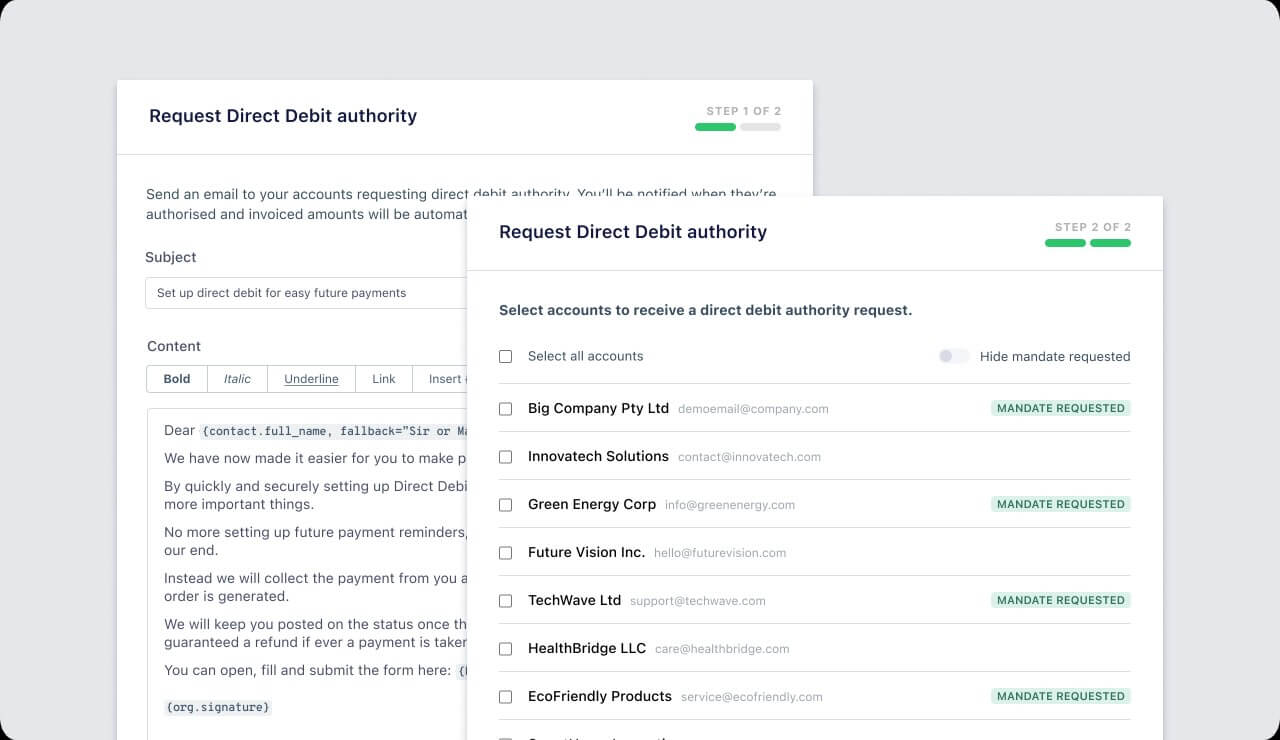Tick the Innovatech Solutions checkbox
The width and height of the screenshot is (1280, 740).
coord(505,456)
